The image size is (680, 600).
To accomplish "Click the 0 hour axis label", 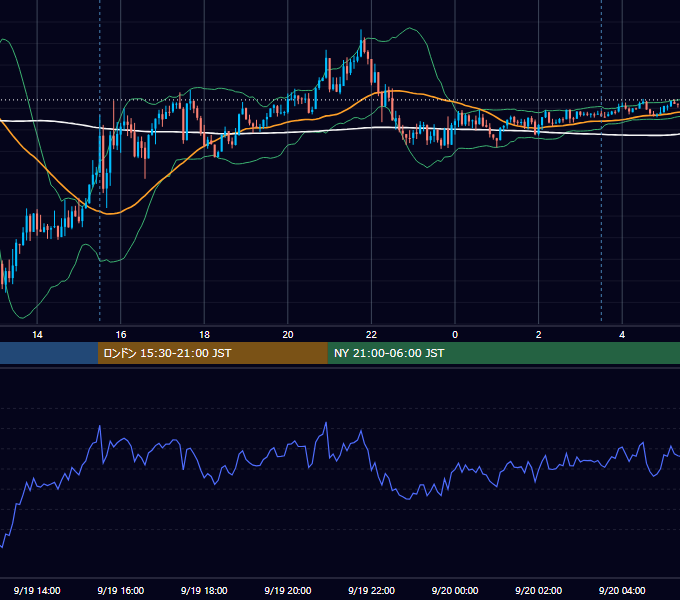I will 455,335.
